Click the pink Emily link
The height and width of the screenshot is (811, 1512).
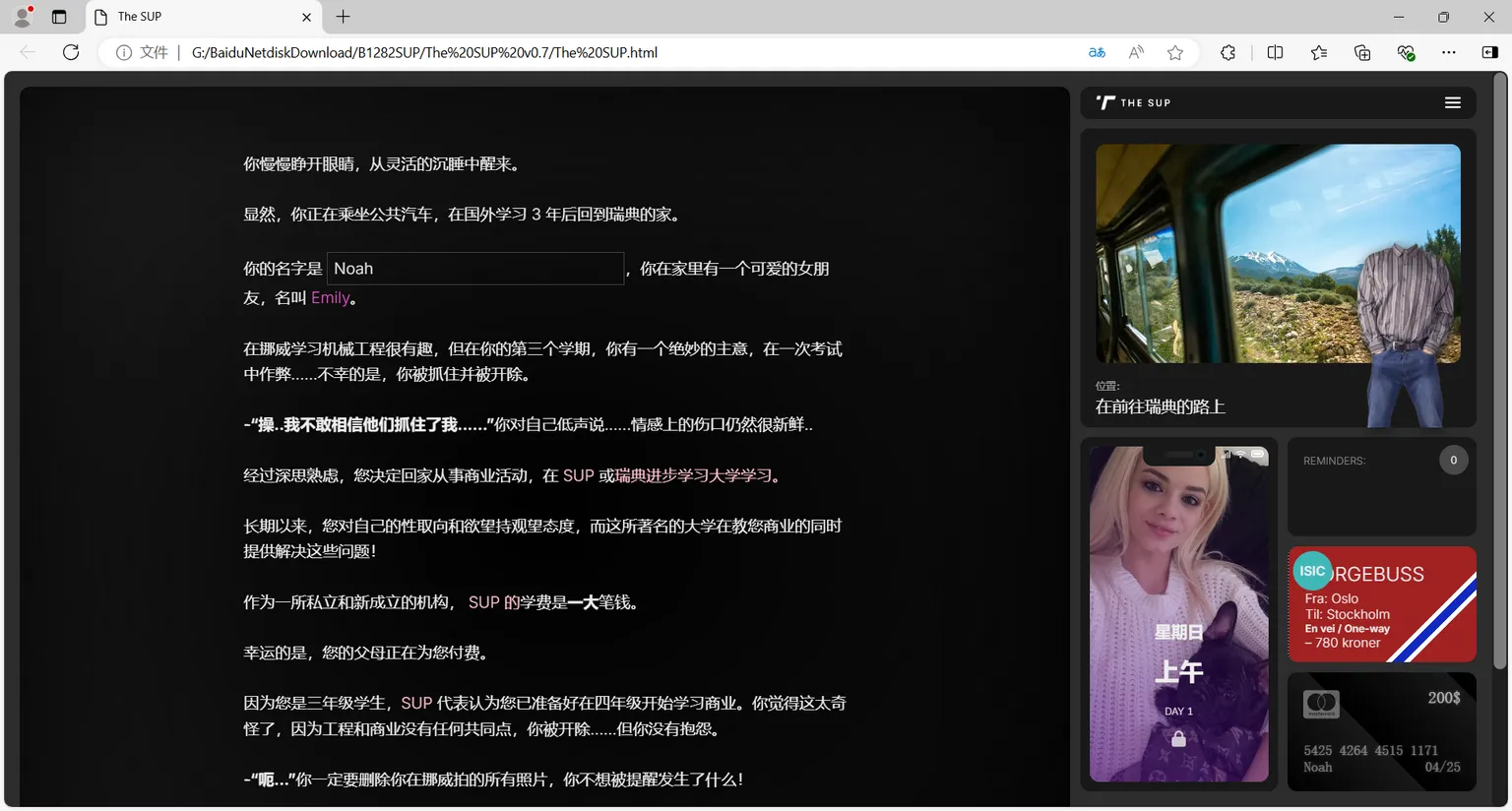[x=330, y=298]
